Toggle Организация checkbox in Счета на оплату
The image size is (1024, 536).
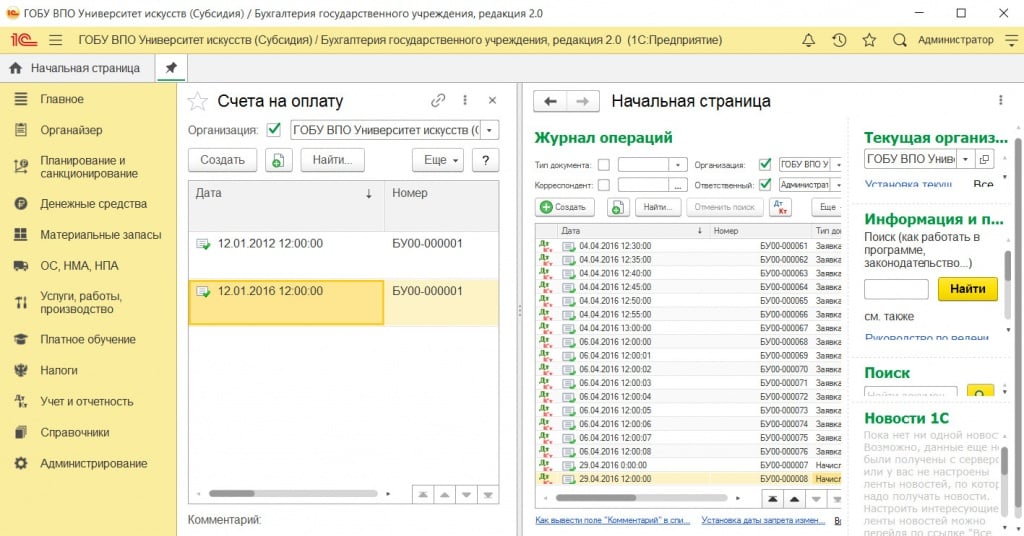(274, 130)
